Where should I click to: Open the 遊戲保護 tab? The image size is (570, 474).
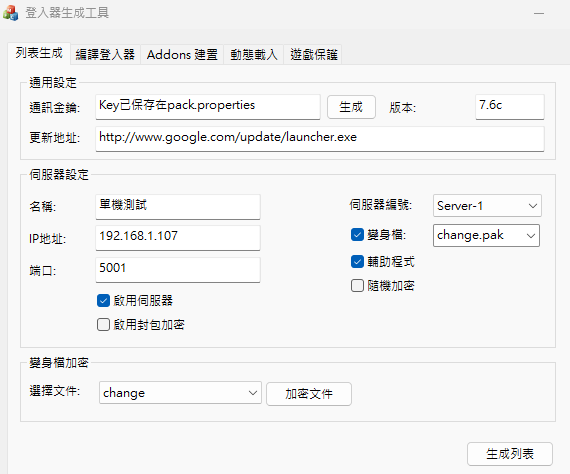click(314, 55)
